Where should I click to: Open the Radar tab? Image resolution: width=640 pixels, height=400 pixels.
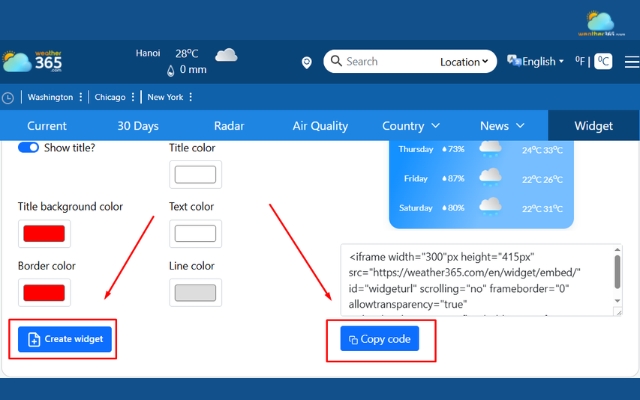coord(229,126)
